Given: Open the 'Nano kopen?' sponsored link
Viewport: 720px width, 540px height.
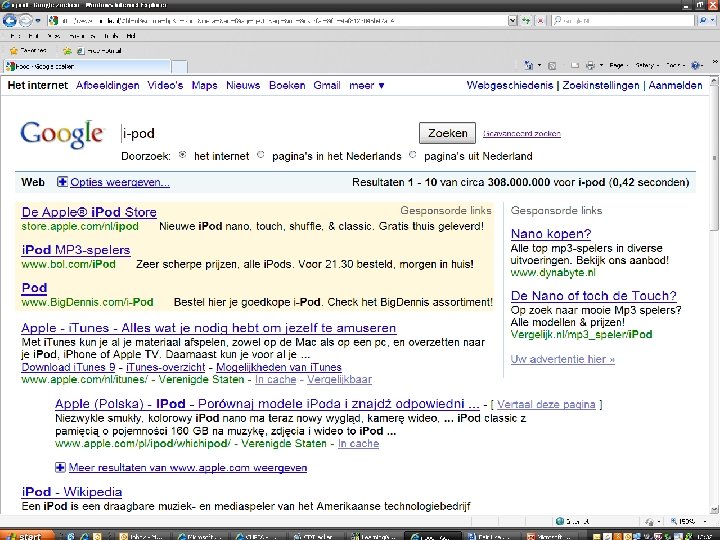Looking at the screenshot, I should (x=551, y=234).
